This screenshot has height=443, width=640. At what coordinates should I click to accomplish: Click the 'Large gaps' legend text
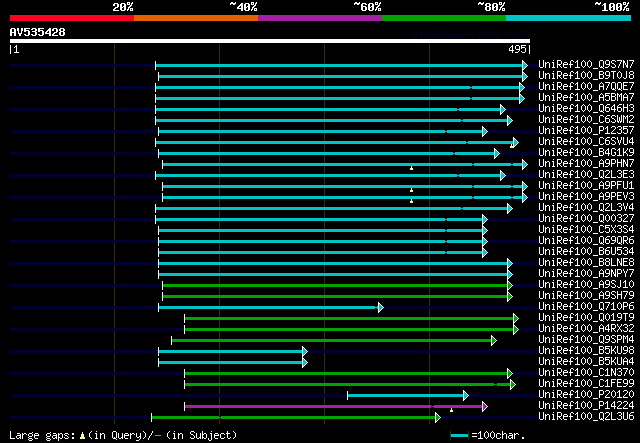click(43, 435)
